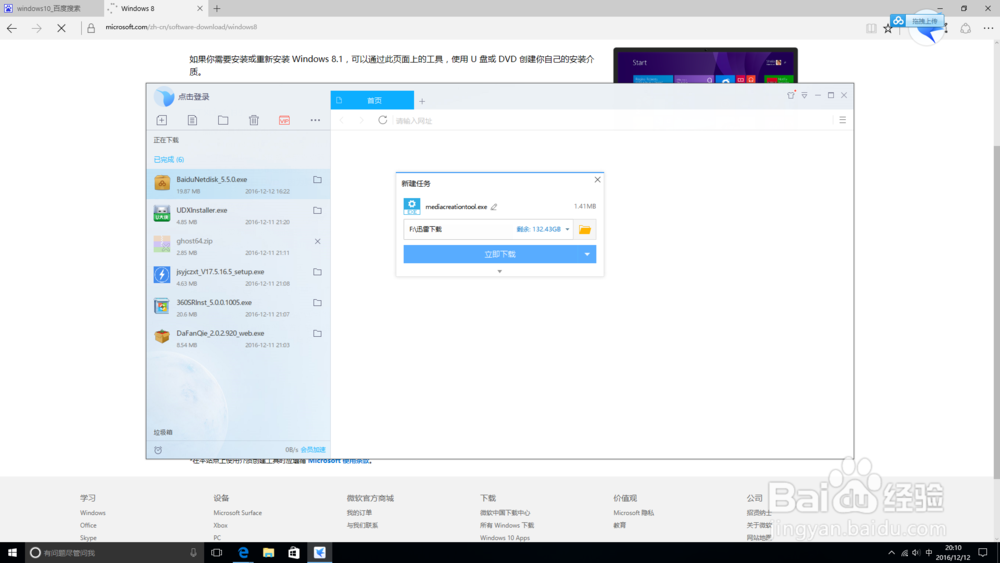Stop loading page with X button in Edge
Viewport: 1000px width, 563px height.
tap(61, 28)
